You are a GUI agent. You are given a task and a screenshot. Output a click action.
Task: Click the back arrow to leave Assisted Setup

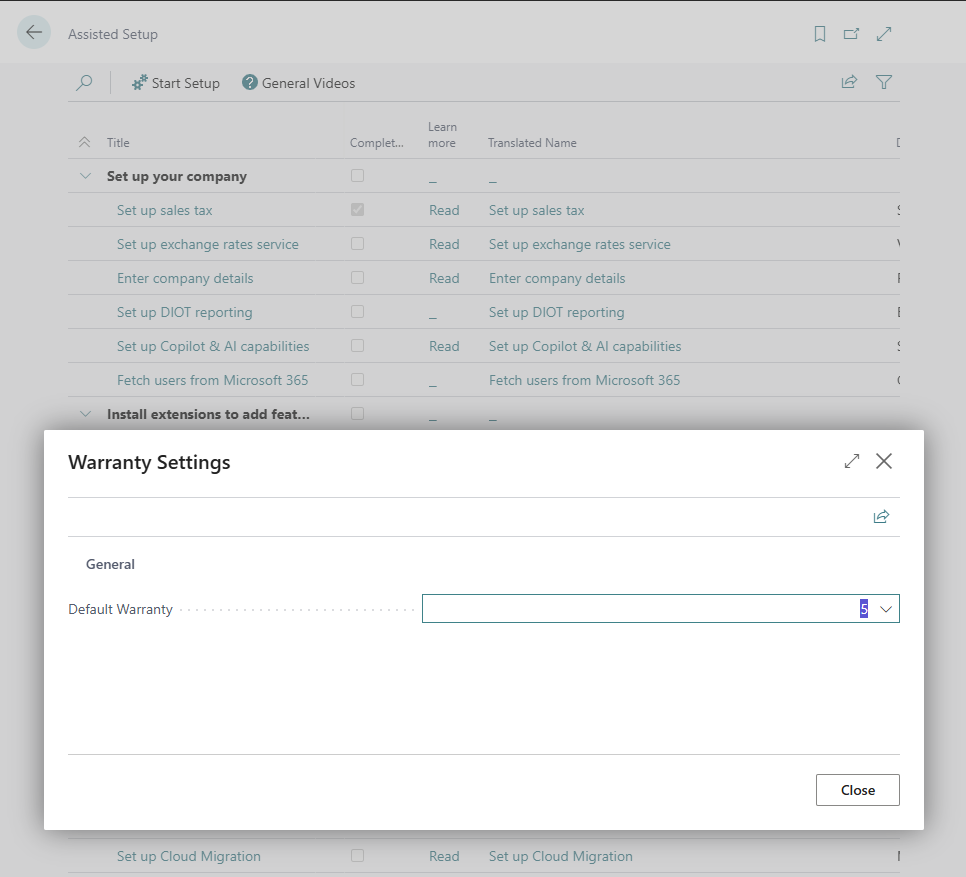click(34, 31)
